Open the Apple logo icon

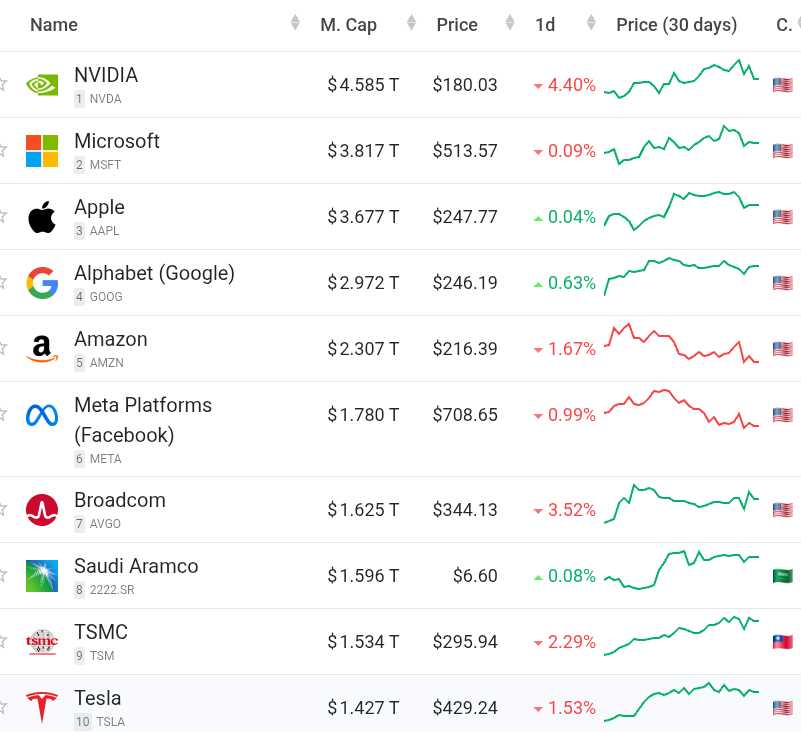(42, 217)
